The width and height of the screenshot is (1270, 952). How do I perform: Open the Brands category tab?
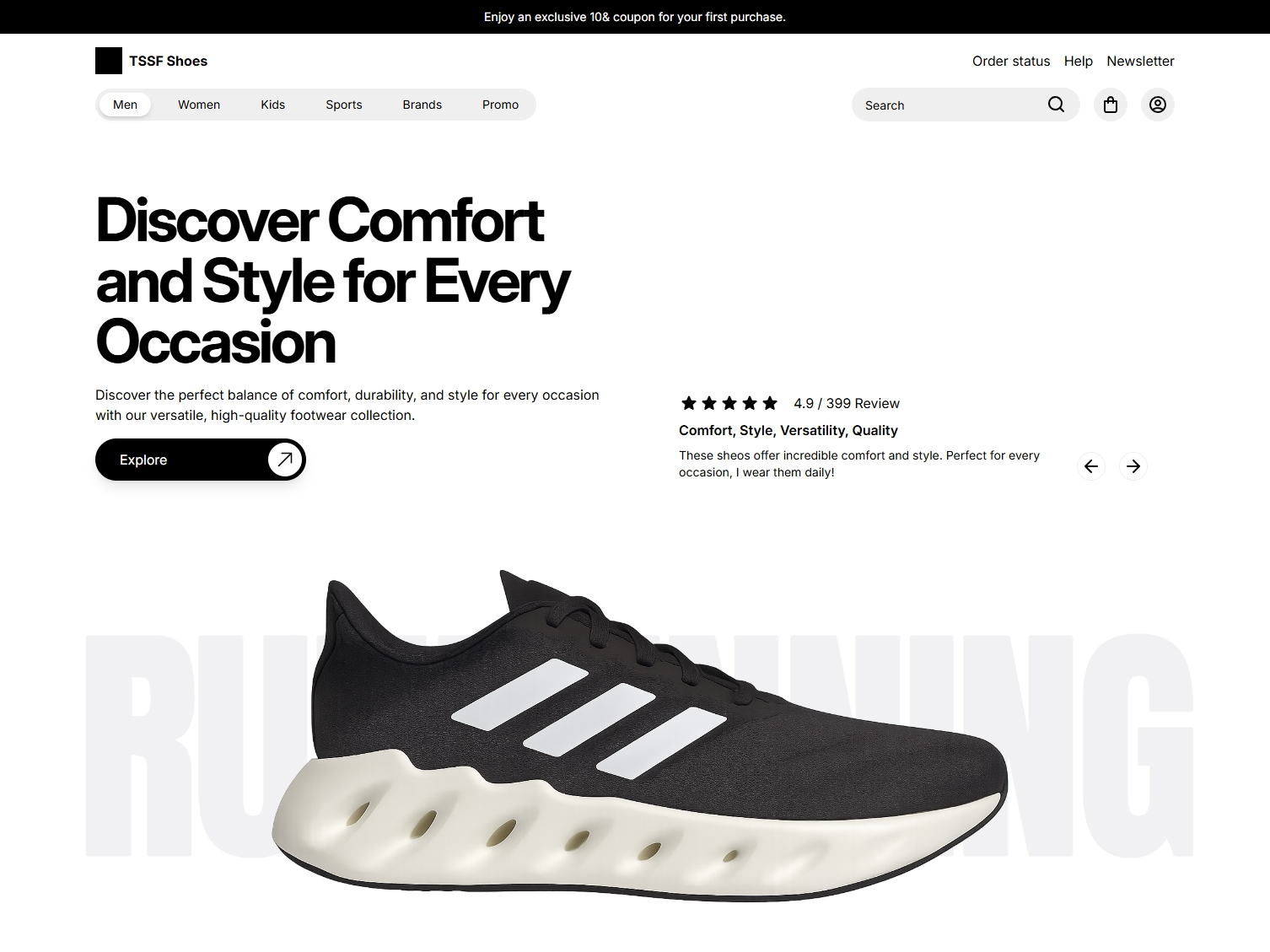[422, 105]
